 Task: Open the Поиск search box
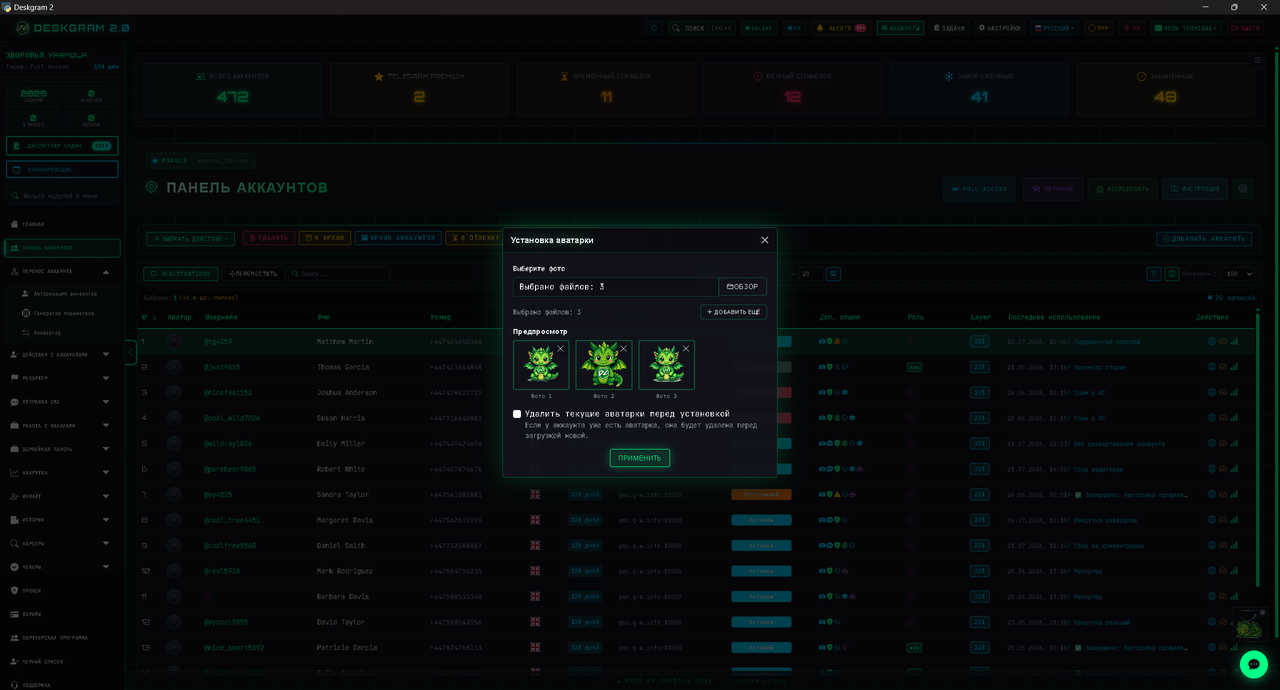[702, 28]
